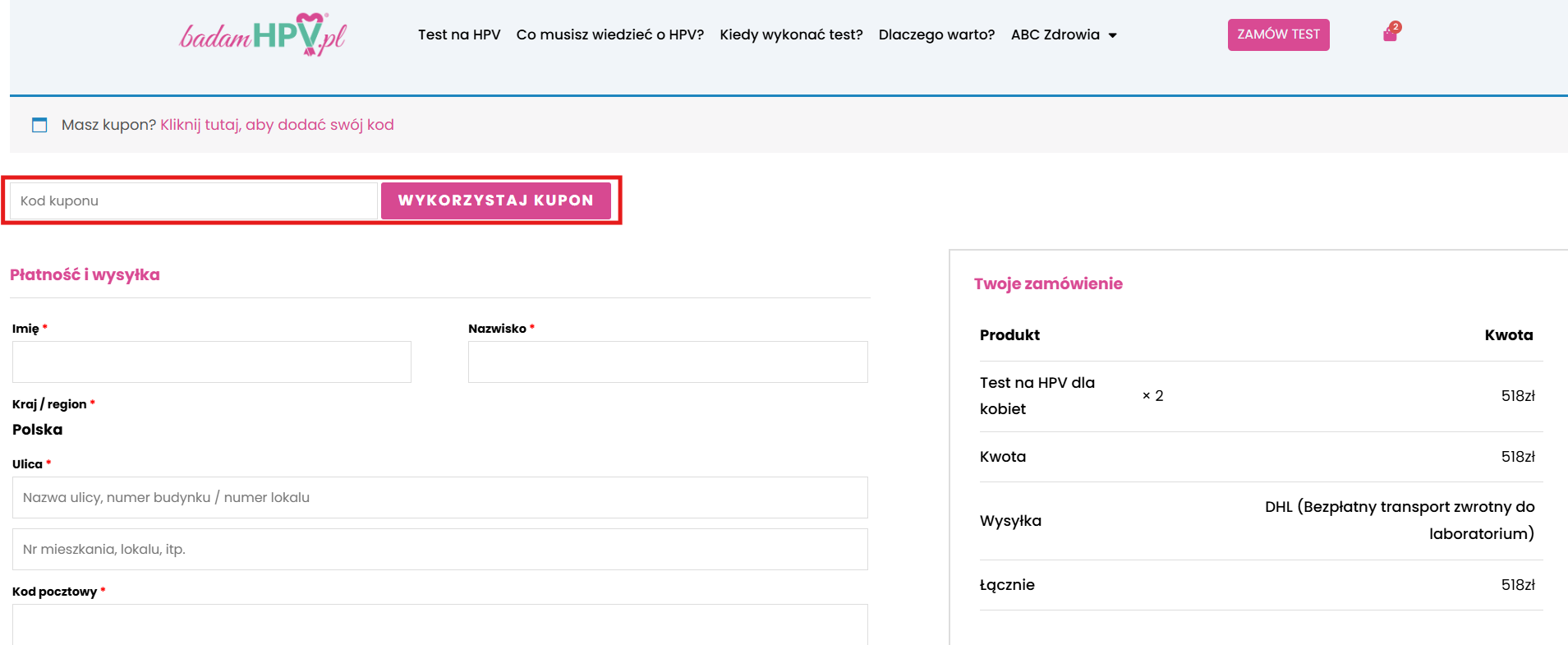The width and height of the screenshot is (1568, 645).
Task: Click into the Imię text field
Action: tap(211, 362)
